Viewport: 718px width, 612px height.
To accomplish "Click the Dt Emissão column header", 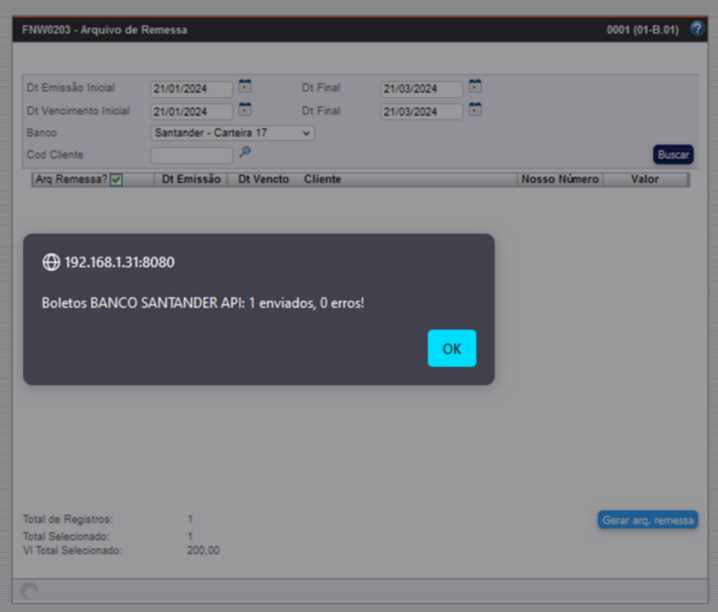I will pos(191,180).
